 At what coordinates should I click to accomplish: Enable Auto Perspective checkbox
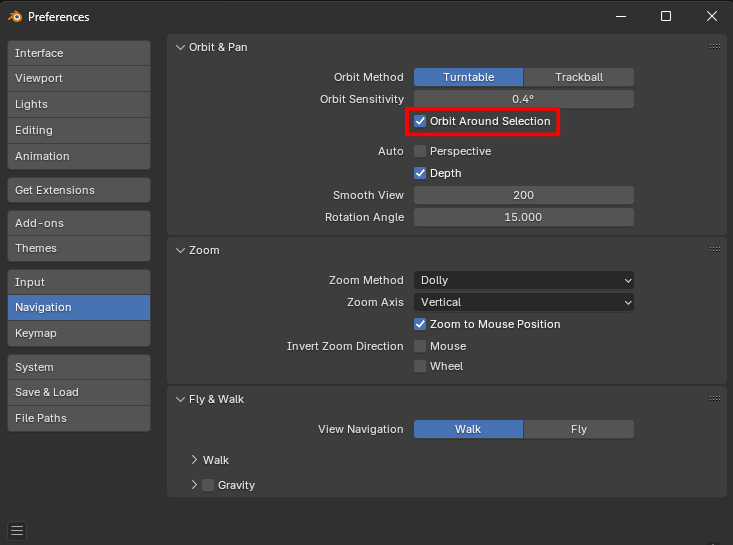tap(420, 151)
